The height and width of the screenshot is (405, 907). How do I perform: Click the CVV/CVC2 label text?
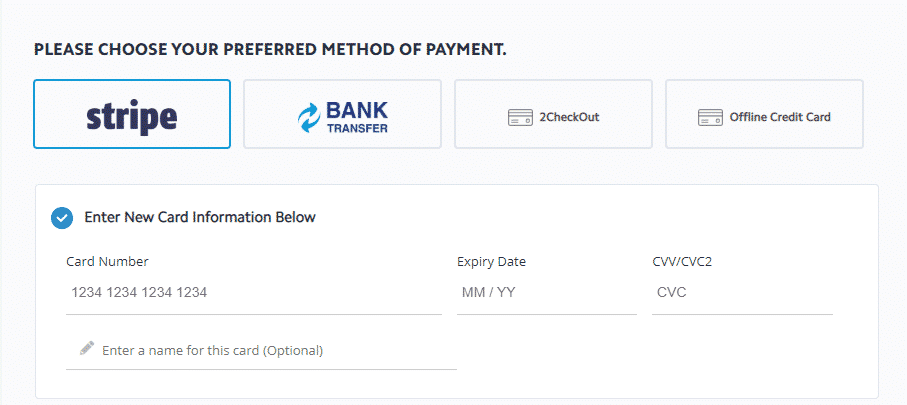tap(682, 262)
